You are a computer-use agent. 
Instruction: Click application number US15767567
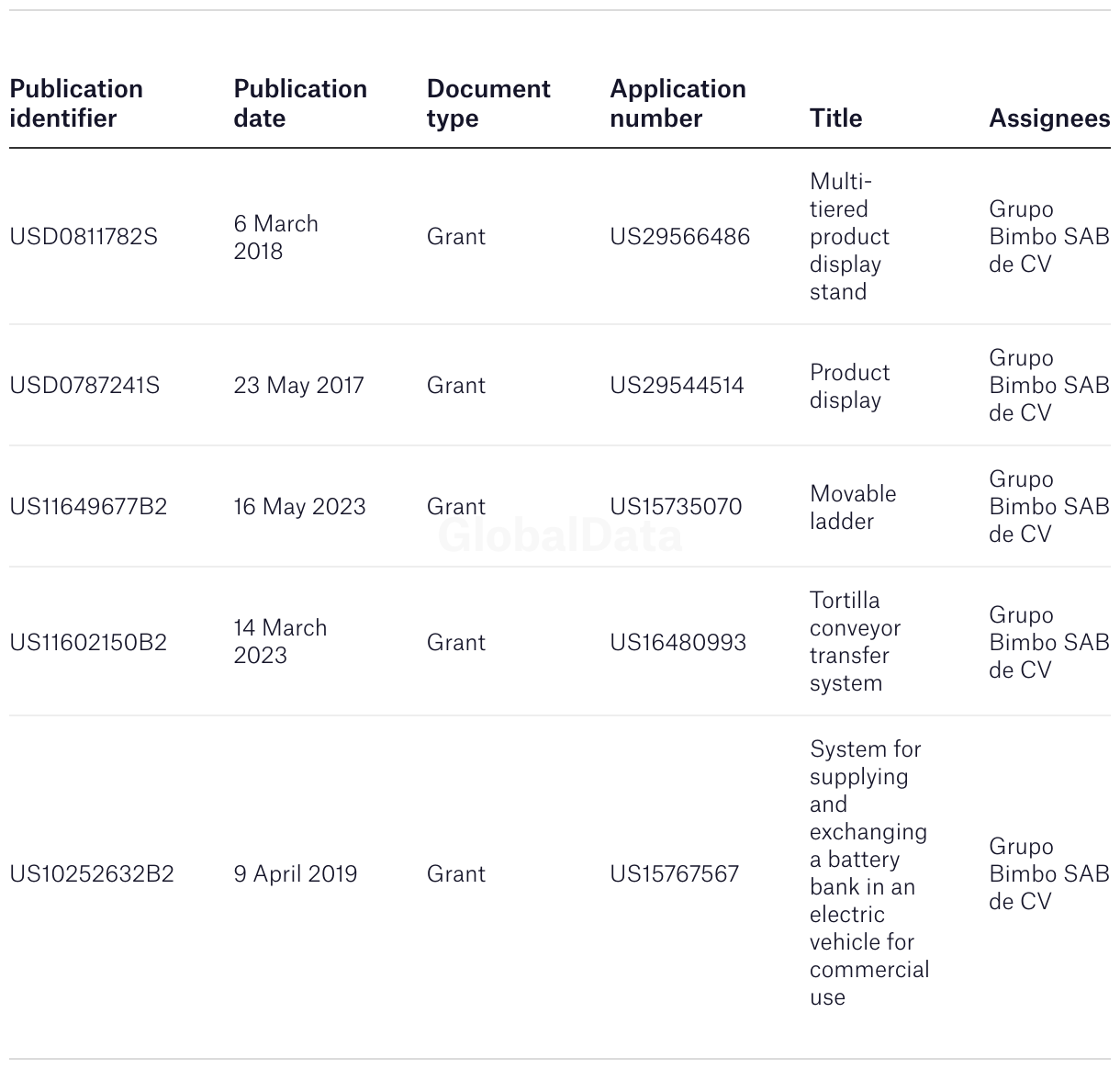(674, 873)
